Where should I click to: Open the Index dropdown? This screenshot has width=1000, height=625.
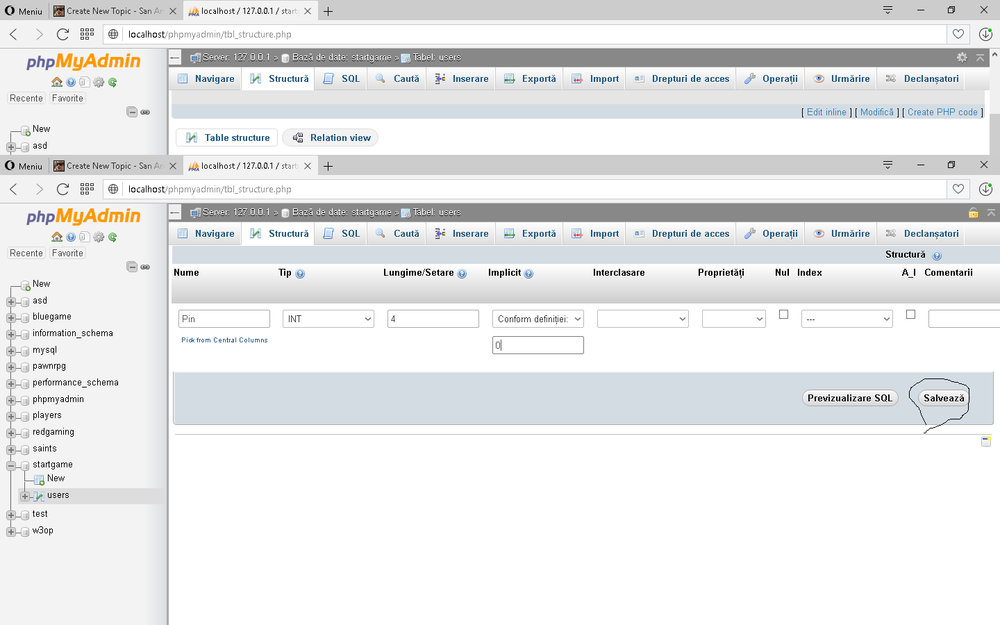point(847,319)
